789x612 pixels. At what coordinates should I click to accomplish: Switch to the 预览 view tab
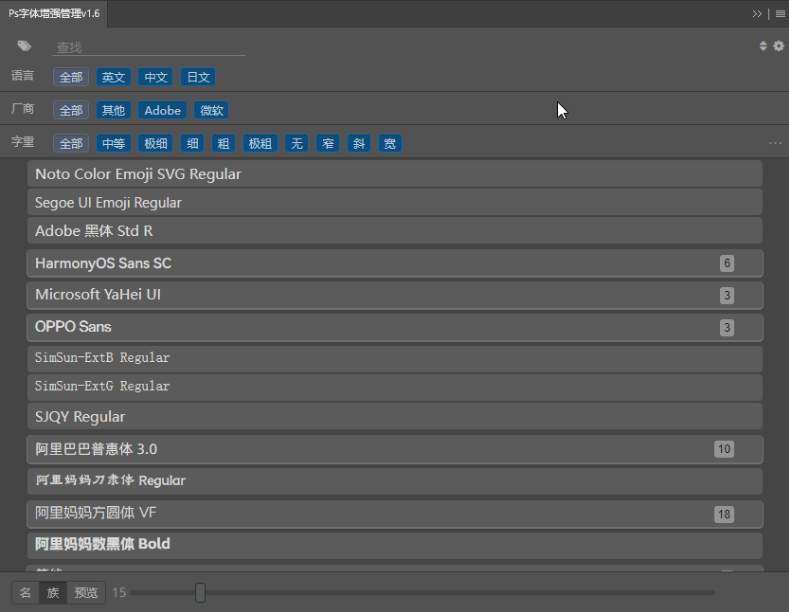click(x=86, y=593)
